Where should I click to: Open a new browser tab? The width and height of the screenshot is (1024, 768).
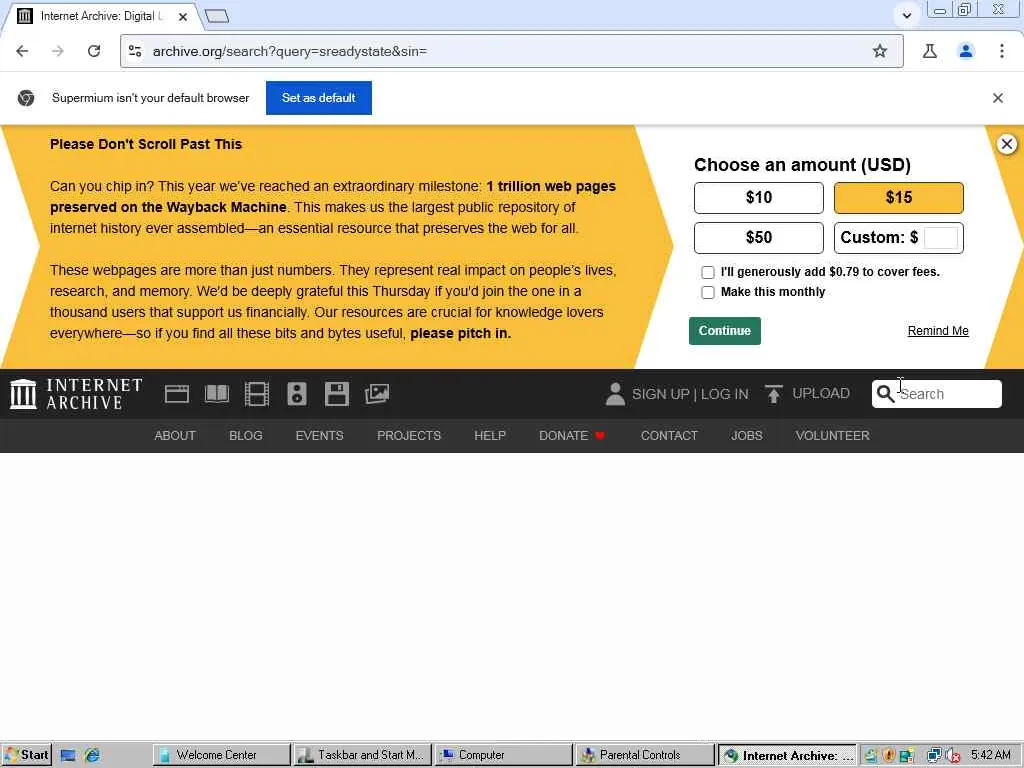pyautogui.click(x=217, y=16)
